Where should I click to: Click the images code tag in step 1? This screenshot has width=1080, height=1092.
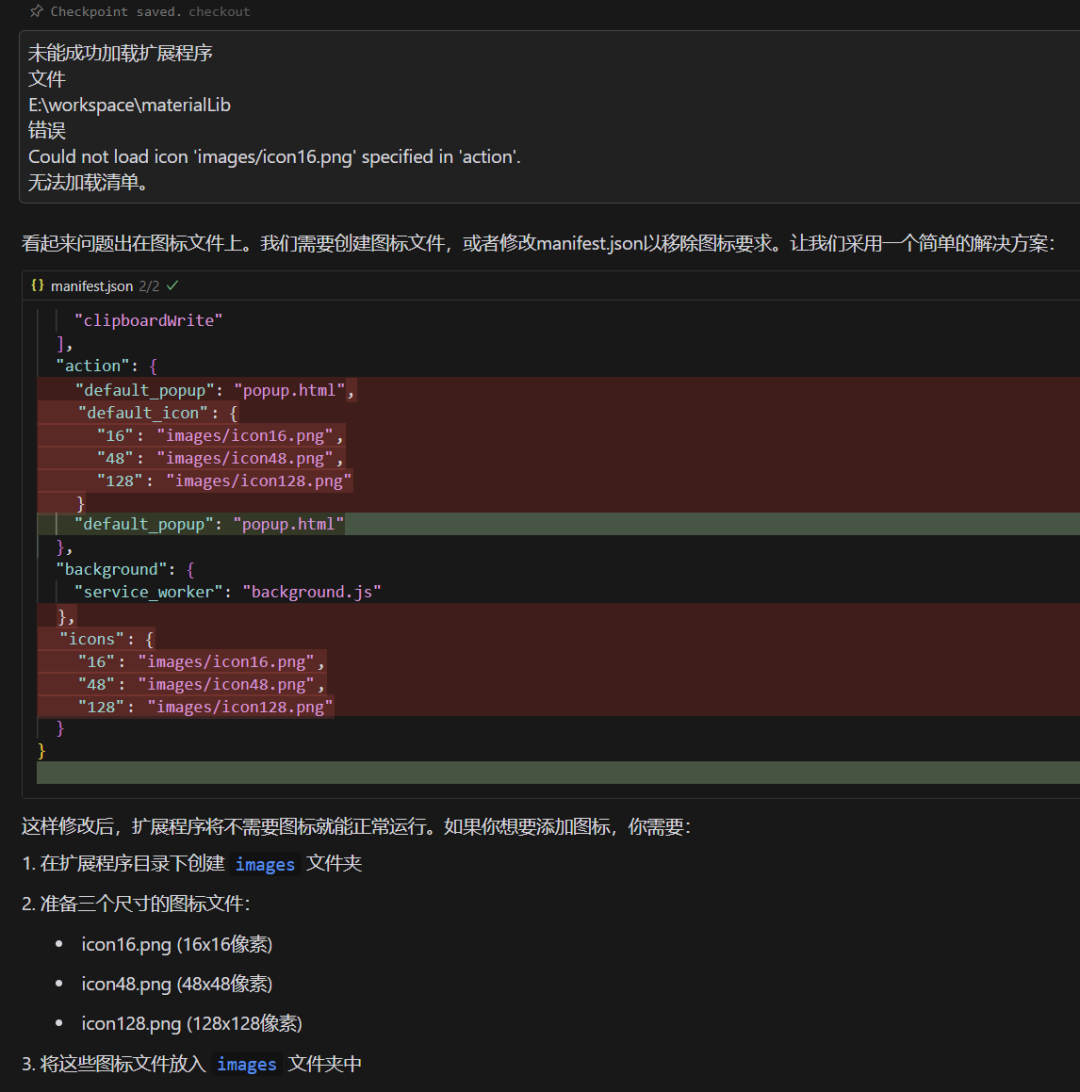[265, 864]
